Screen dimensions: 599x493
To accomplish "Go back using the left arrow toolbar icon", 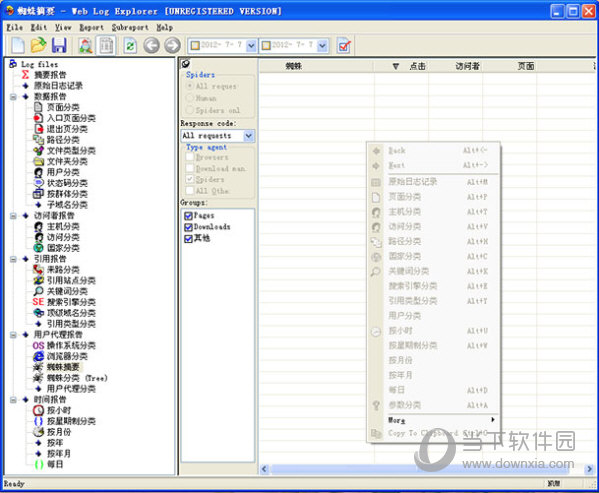I will click(x=151, y=46).
